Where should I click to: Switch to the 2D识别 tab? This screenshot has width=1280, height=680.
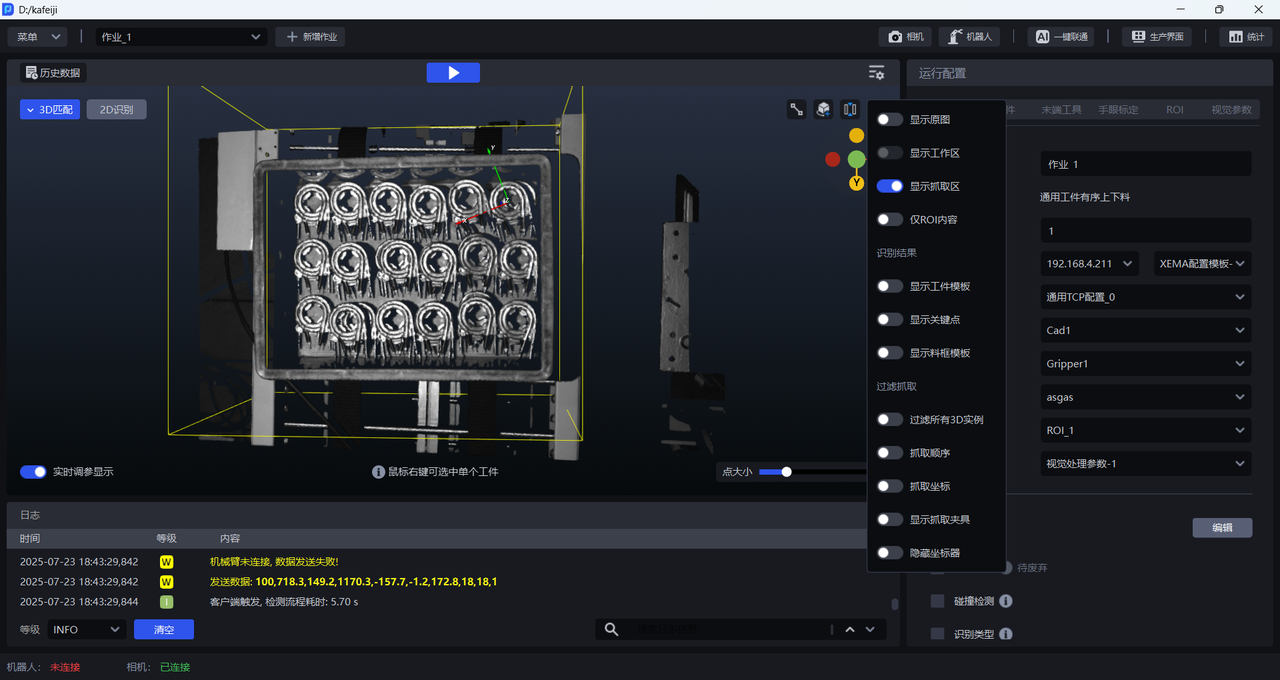pos(116,110)
